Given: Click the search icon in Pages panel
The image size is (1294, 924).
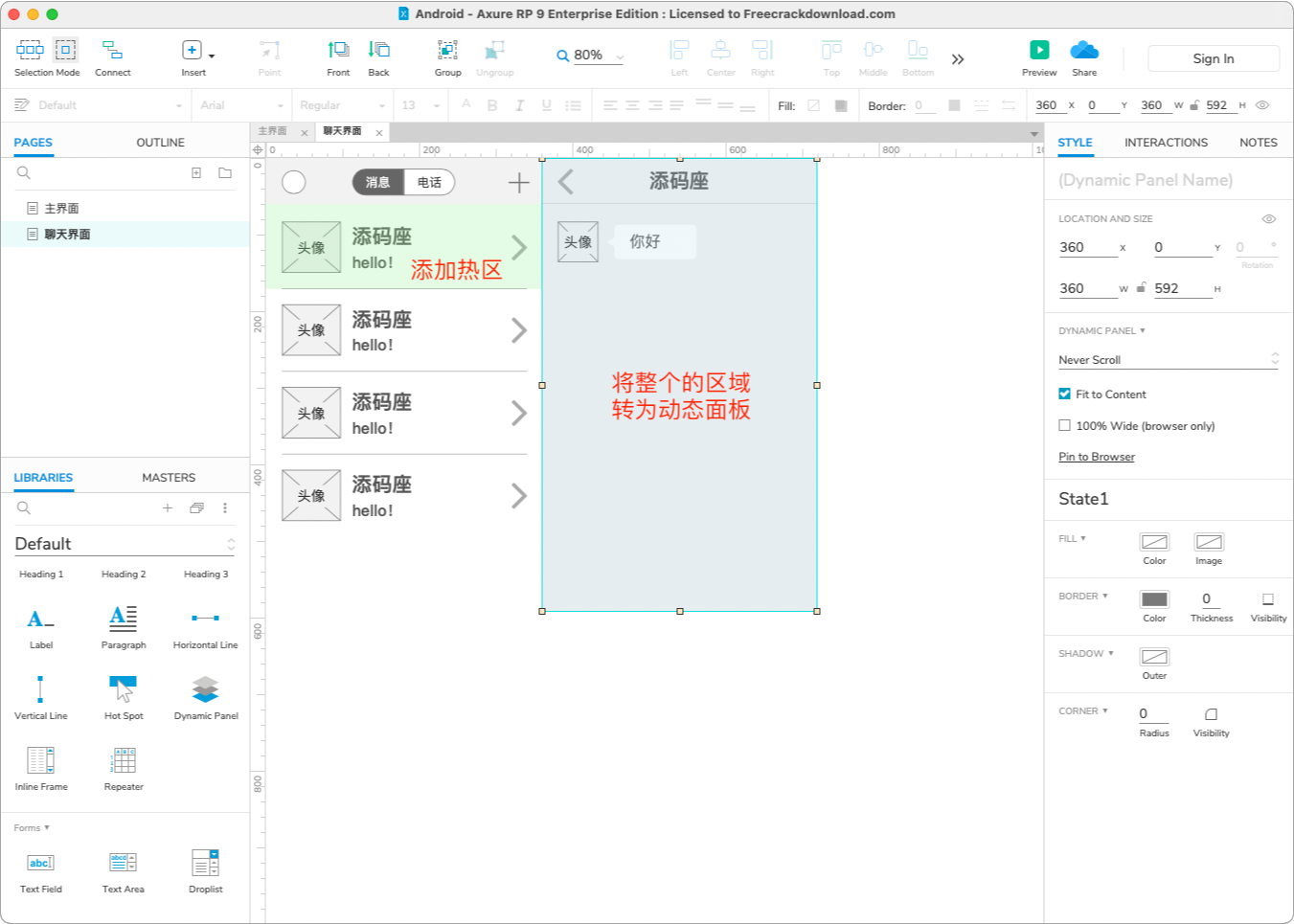Looking at the screenshot, I should [24, 173].
